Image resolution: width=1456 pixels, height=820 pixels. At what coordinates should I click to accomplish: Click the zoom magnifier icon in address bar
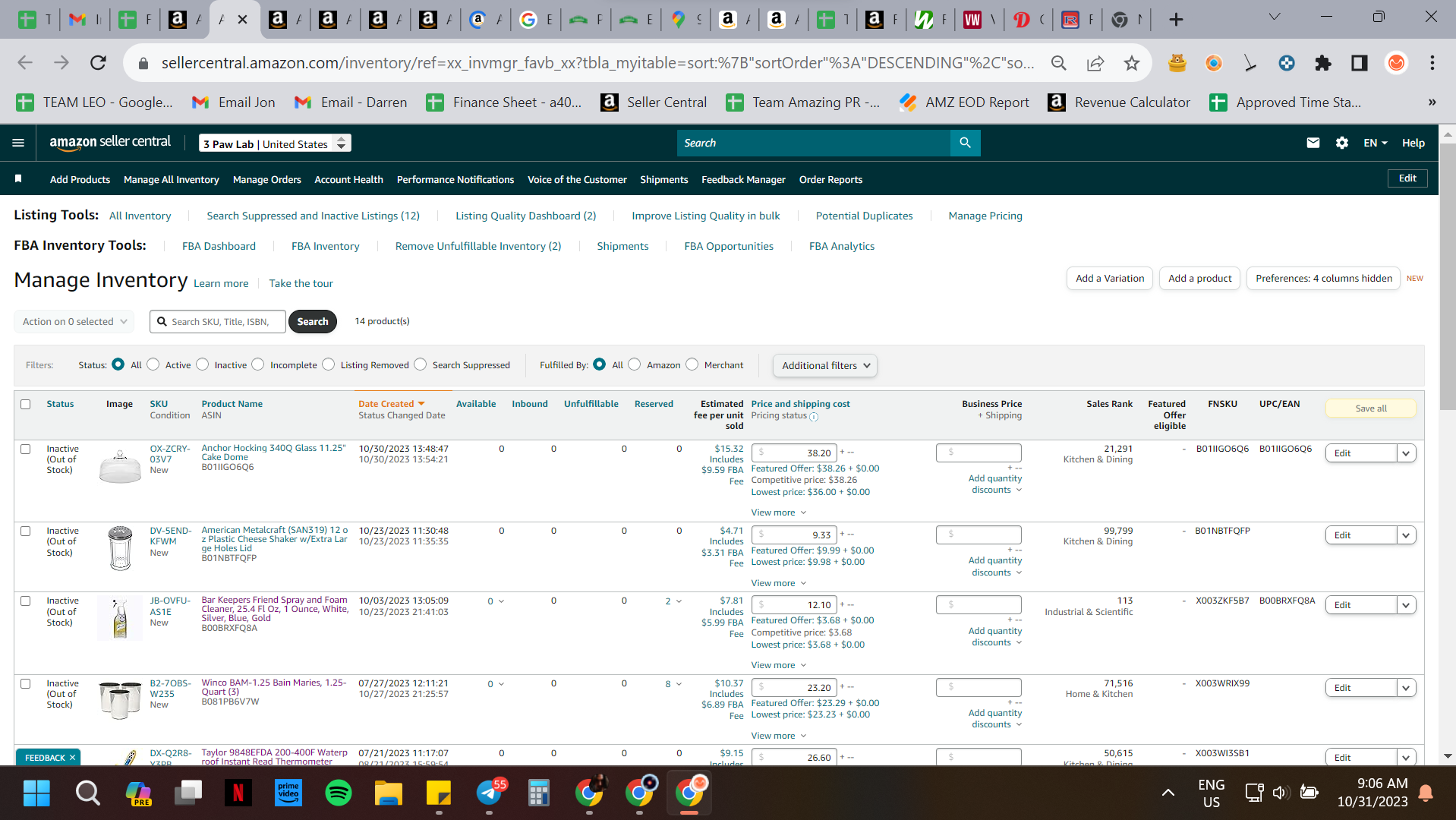point(1058,63)
